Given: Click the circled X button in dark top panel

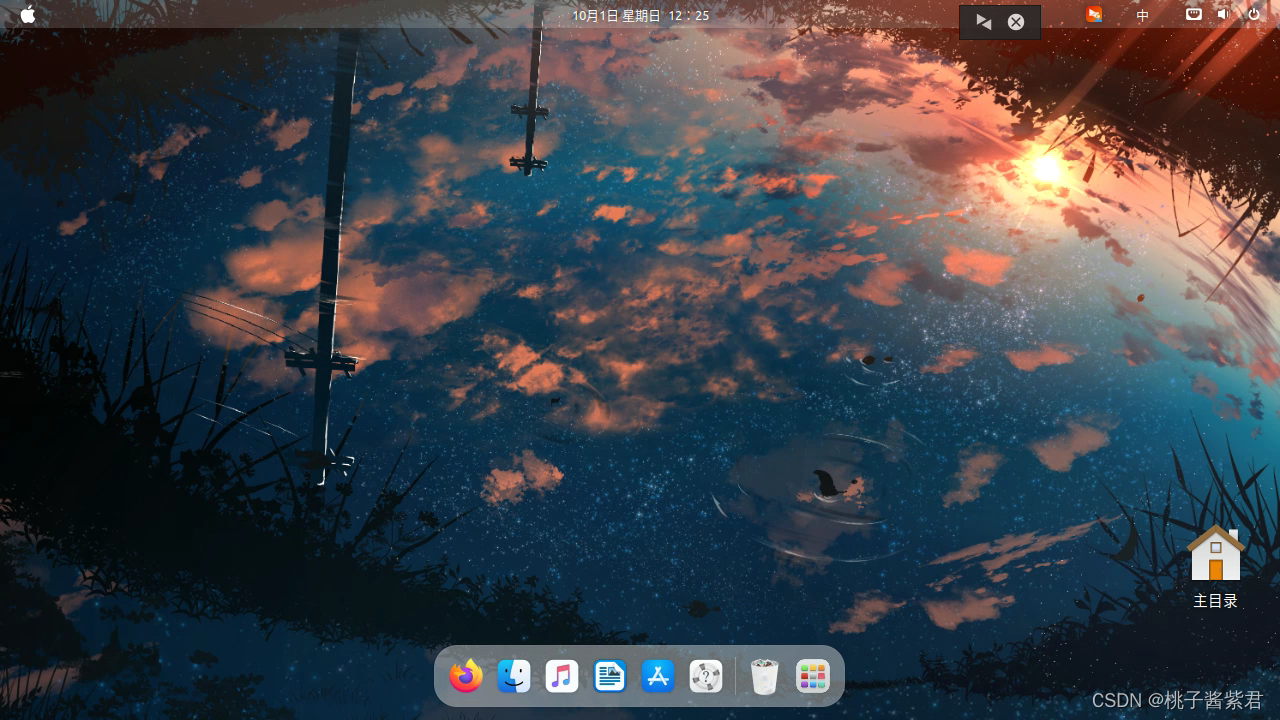Looking at the screenshot, I should tap(1016, 22).
